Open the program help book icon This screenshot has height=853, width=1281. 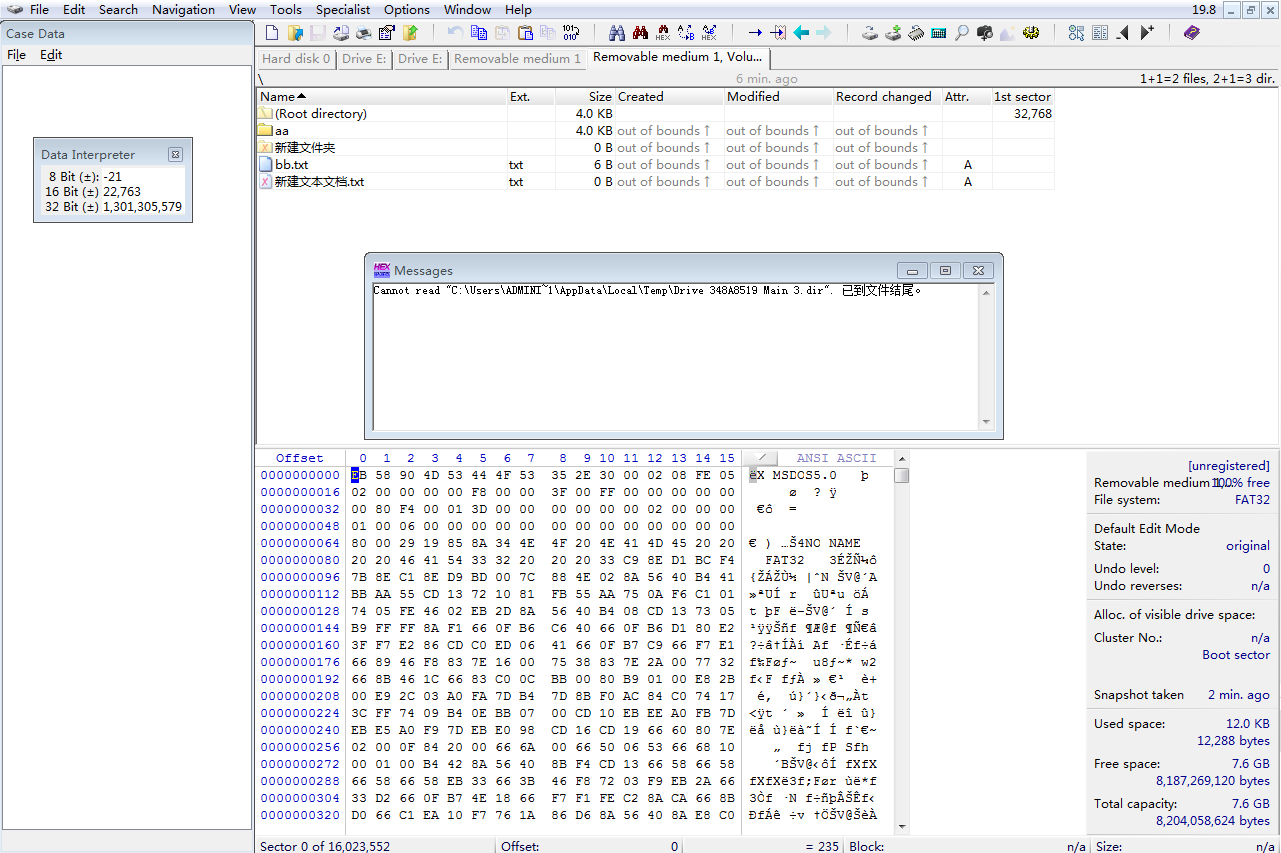[1191, 32]
